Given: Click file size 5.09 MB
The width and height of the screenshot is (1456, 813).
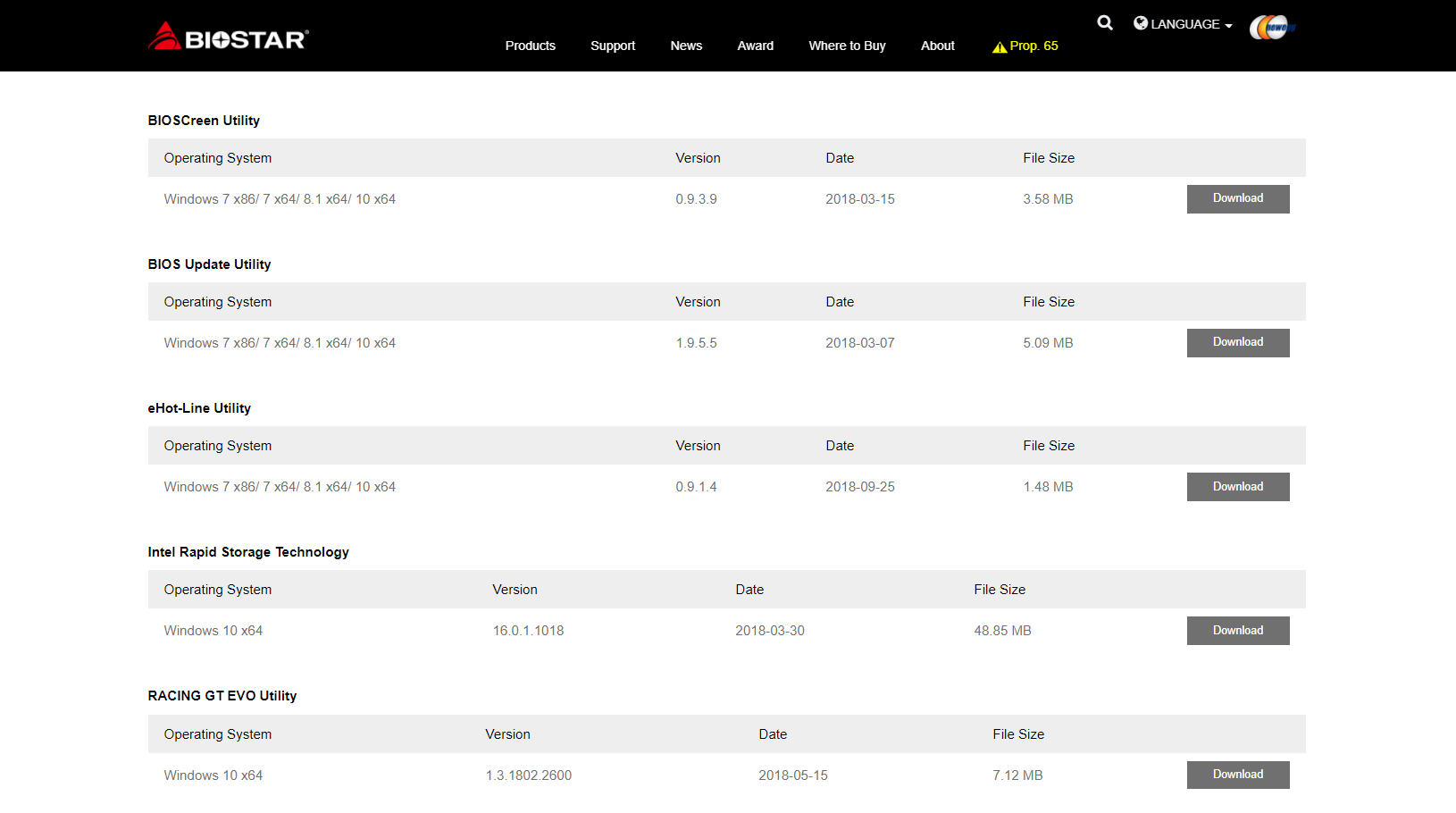Looking at the screenshot, I should tap(1048, 343).
